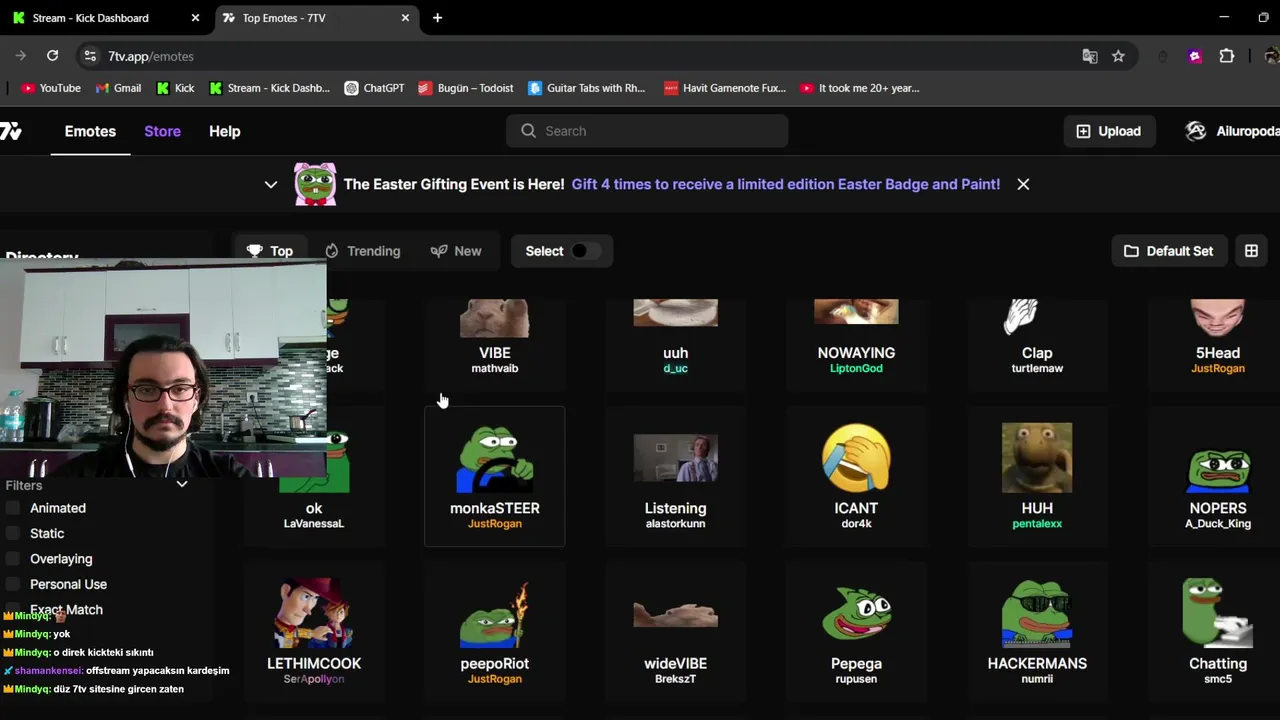View site information icon in address bar

90,56
